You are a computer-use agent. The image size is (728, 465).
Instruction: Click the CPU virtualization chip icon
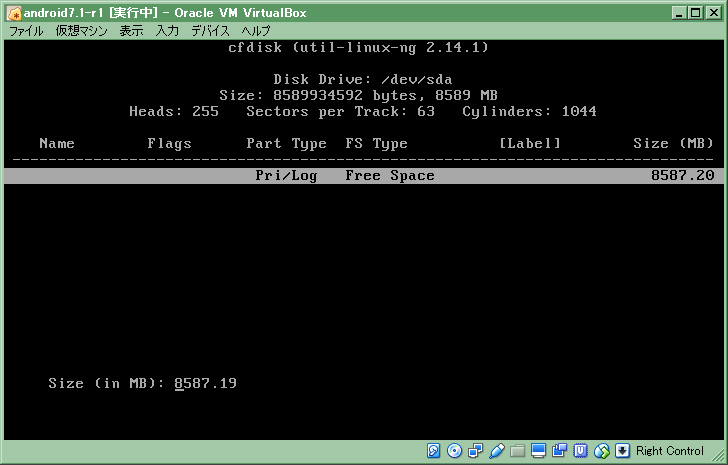click(580, 451)
